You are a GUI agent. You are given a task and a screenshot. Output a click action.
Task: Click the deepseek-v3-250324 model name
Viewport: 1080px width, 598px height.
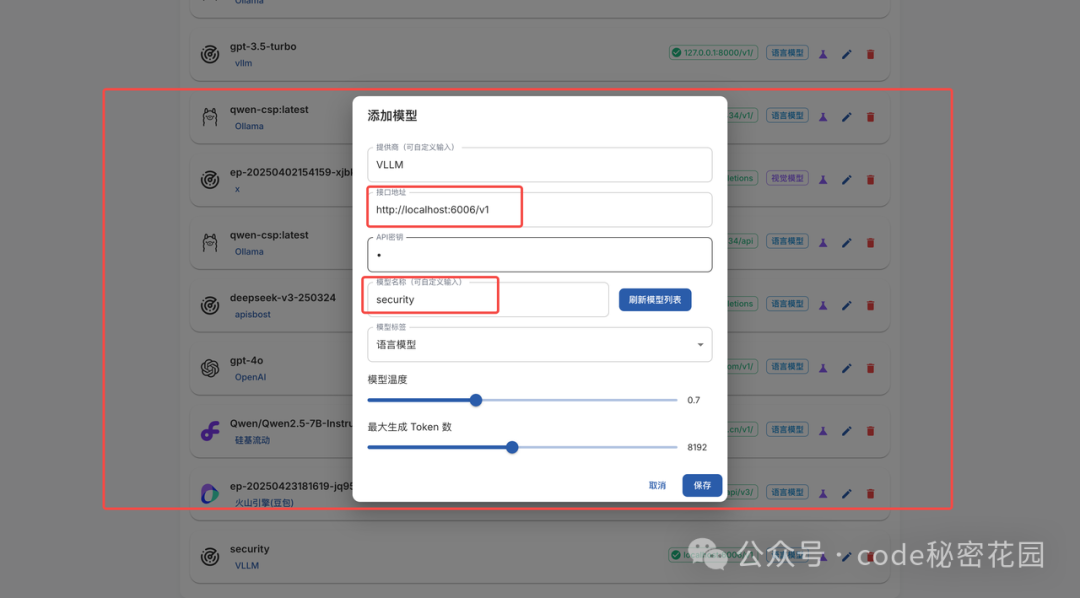coord(282,298)
